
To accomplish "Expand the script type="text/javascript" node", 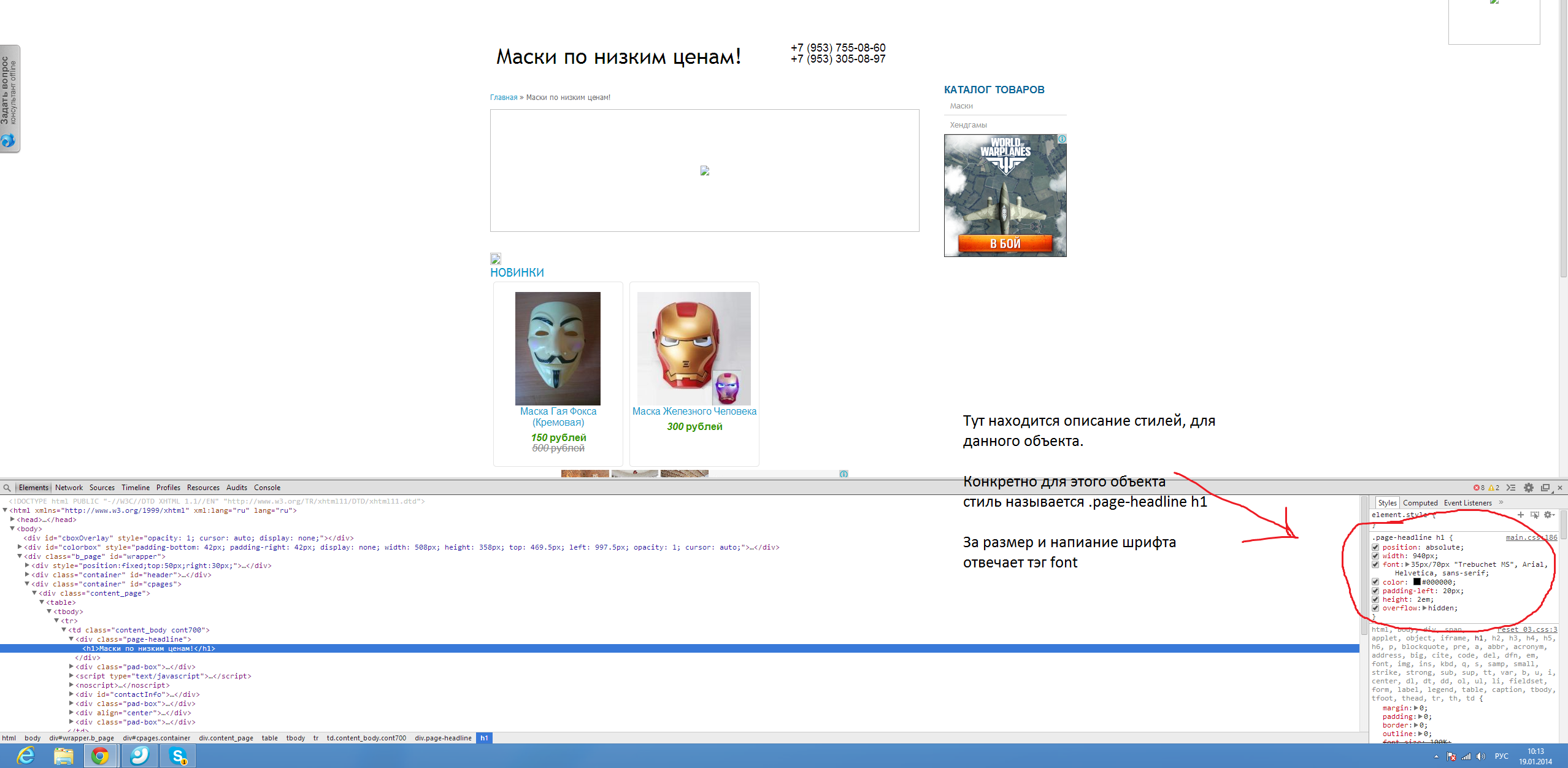I will click(x=71, y=676).
